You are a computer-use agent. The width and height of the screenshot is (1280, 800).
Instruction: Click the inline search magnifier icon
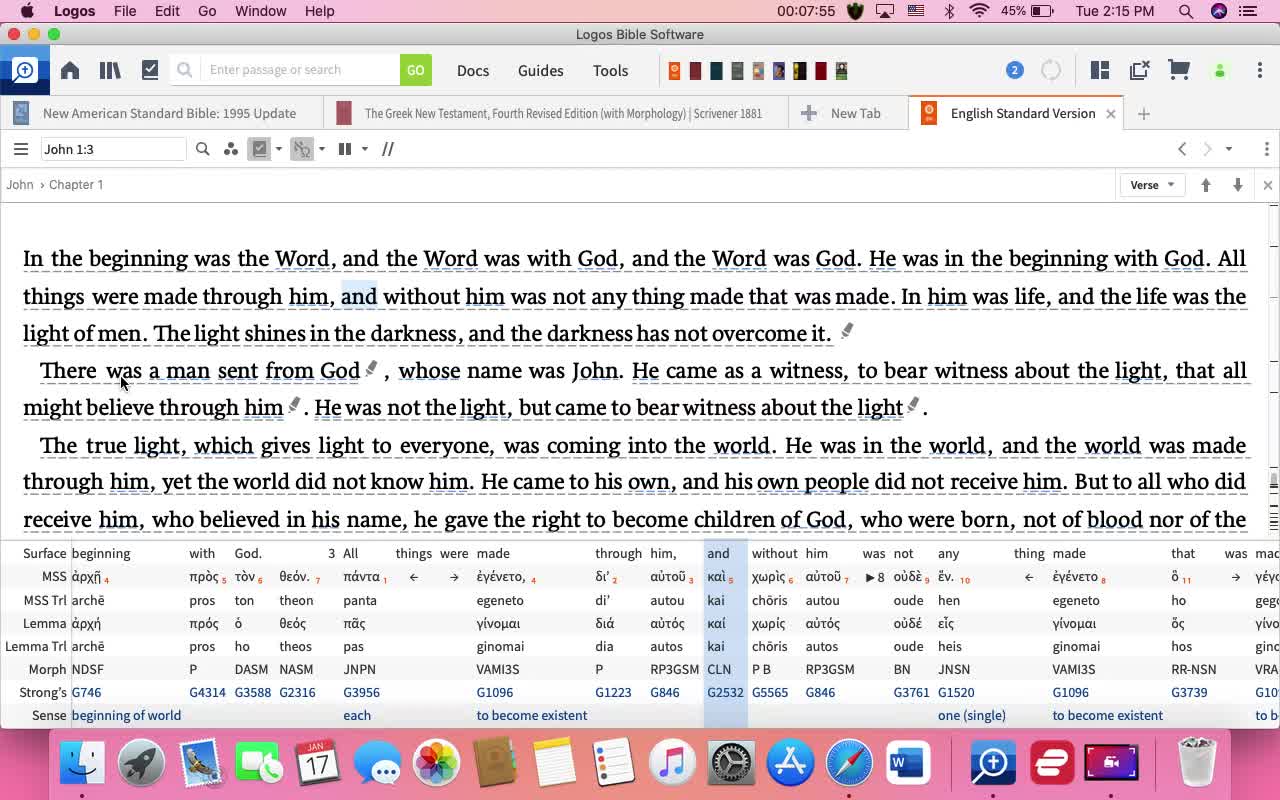(x=203, y=149)
